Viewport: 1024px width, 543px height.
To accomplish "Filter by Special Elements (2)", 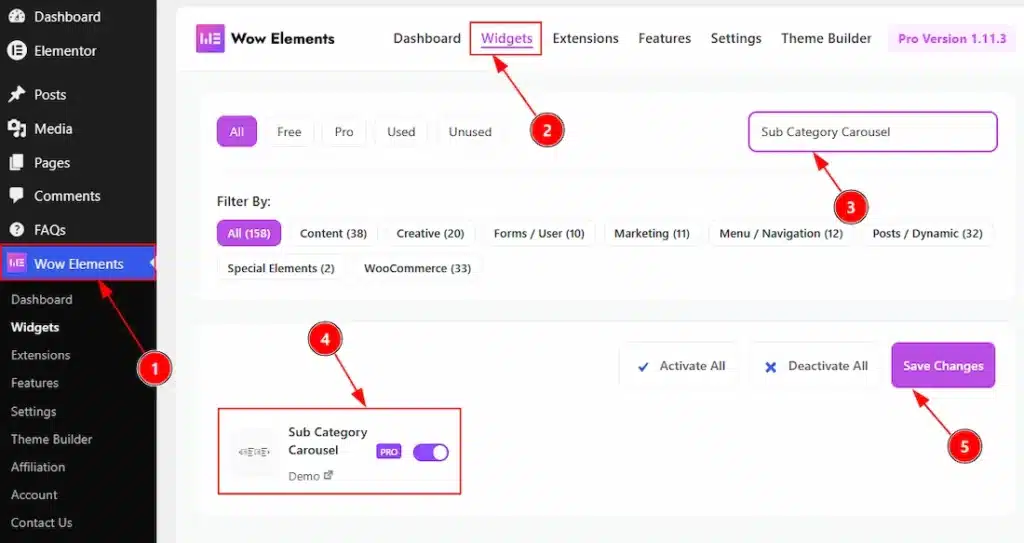I will click(281, 268).
